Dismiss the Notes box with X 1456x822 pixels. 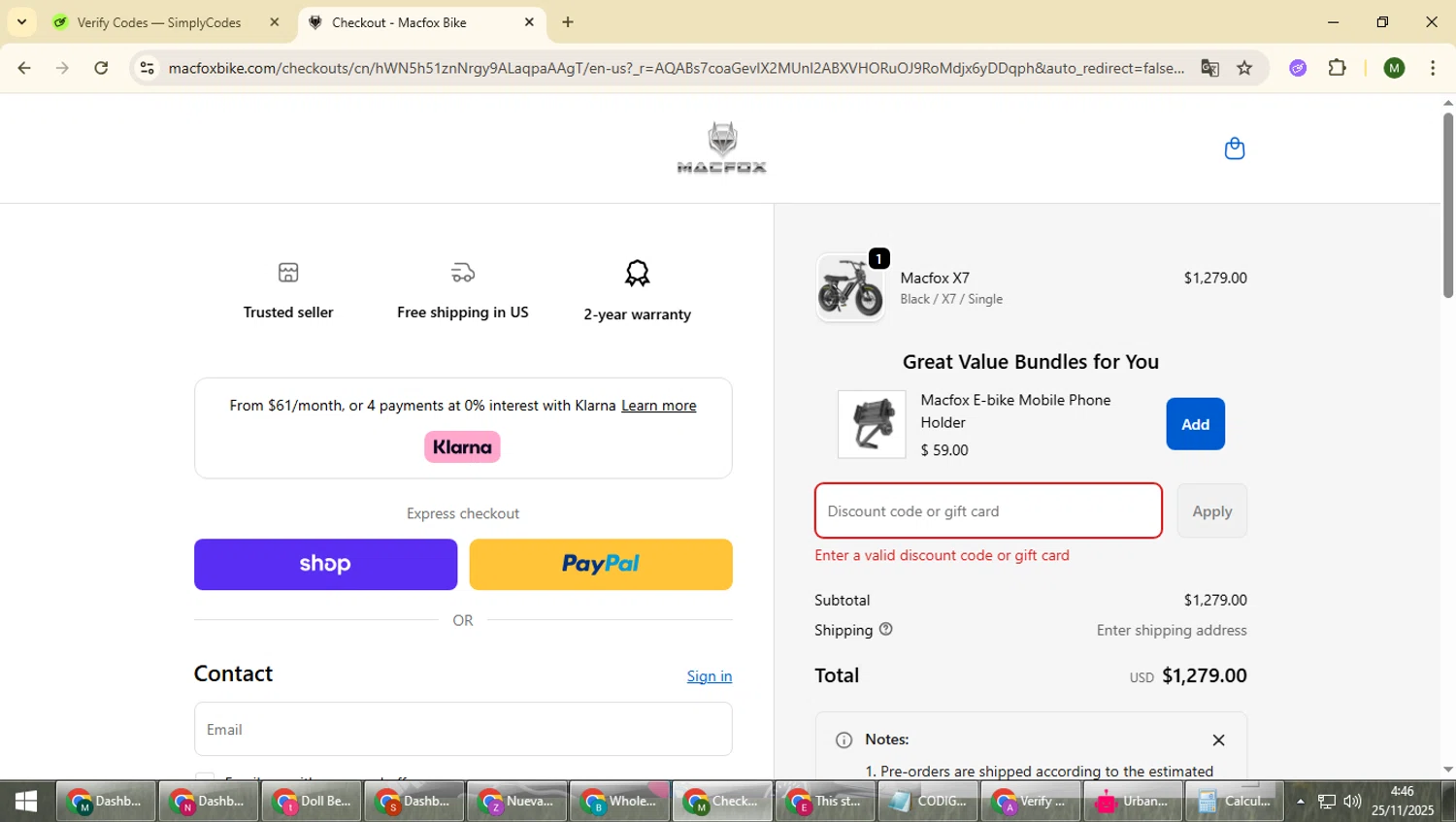(1218, 740)
